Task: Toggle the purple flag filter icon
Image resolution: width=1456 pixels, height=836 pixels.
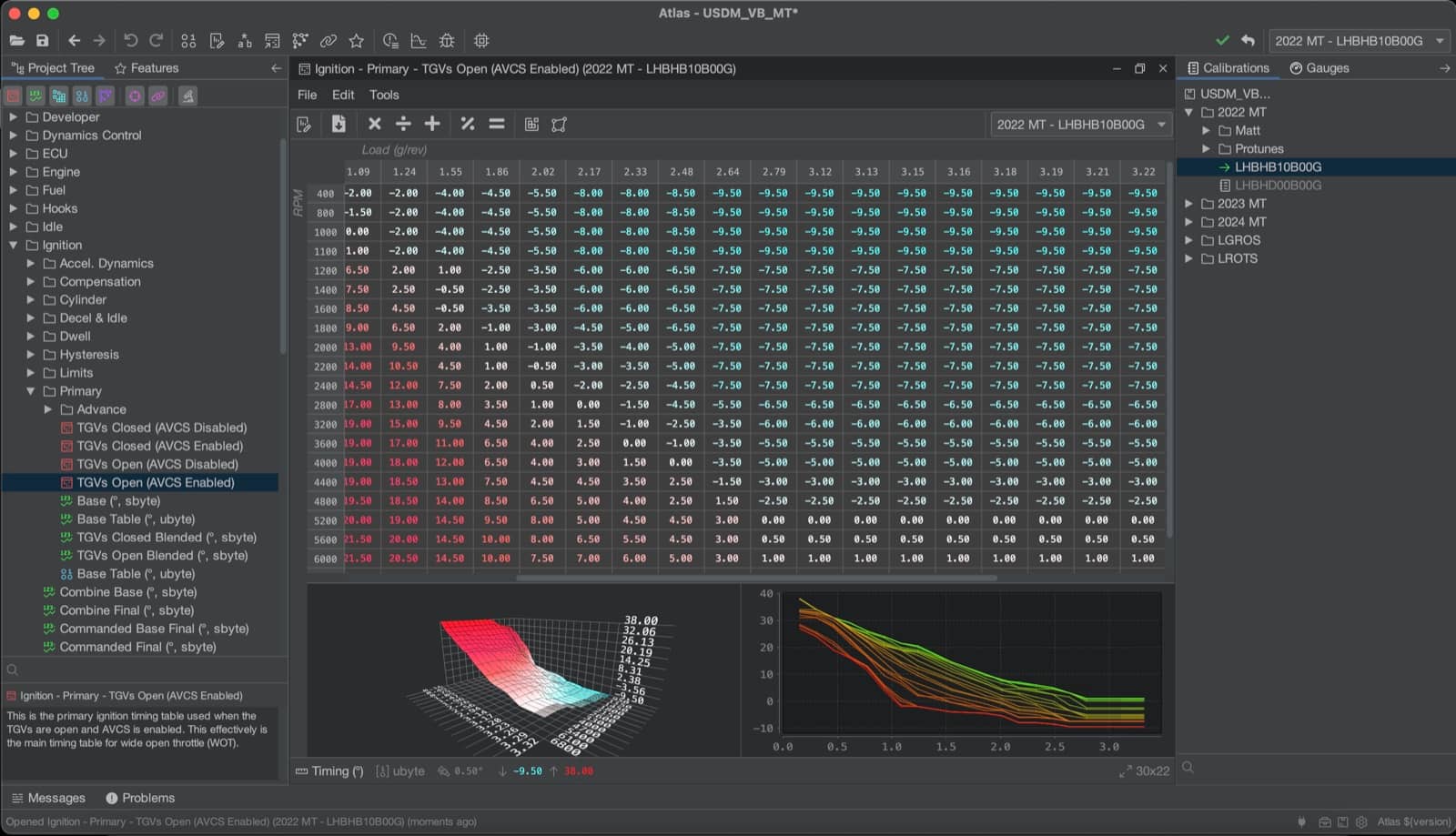Action: tap(106, 96)
